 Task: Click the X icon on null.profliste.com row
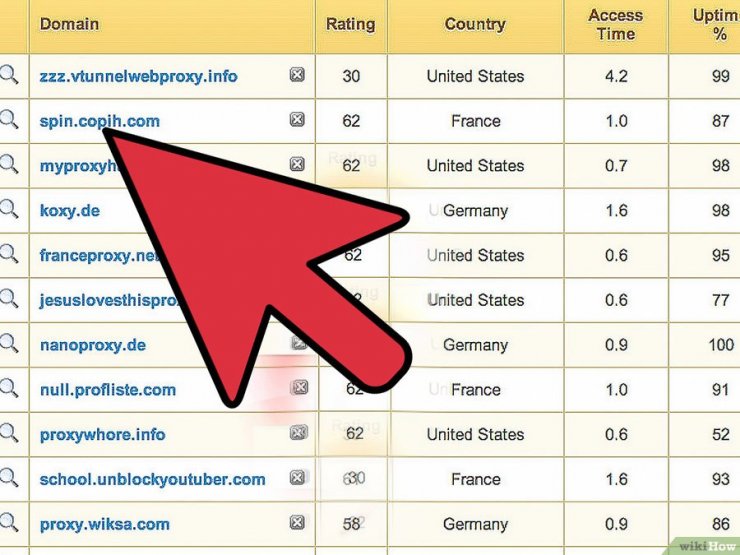coord(300,387)
